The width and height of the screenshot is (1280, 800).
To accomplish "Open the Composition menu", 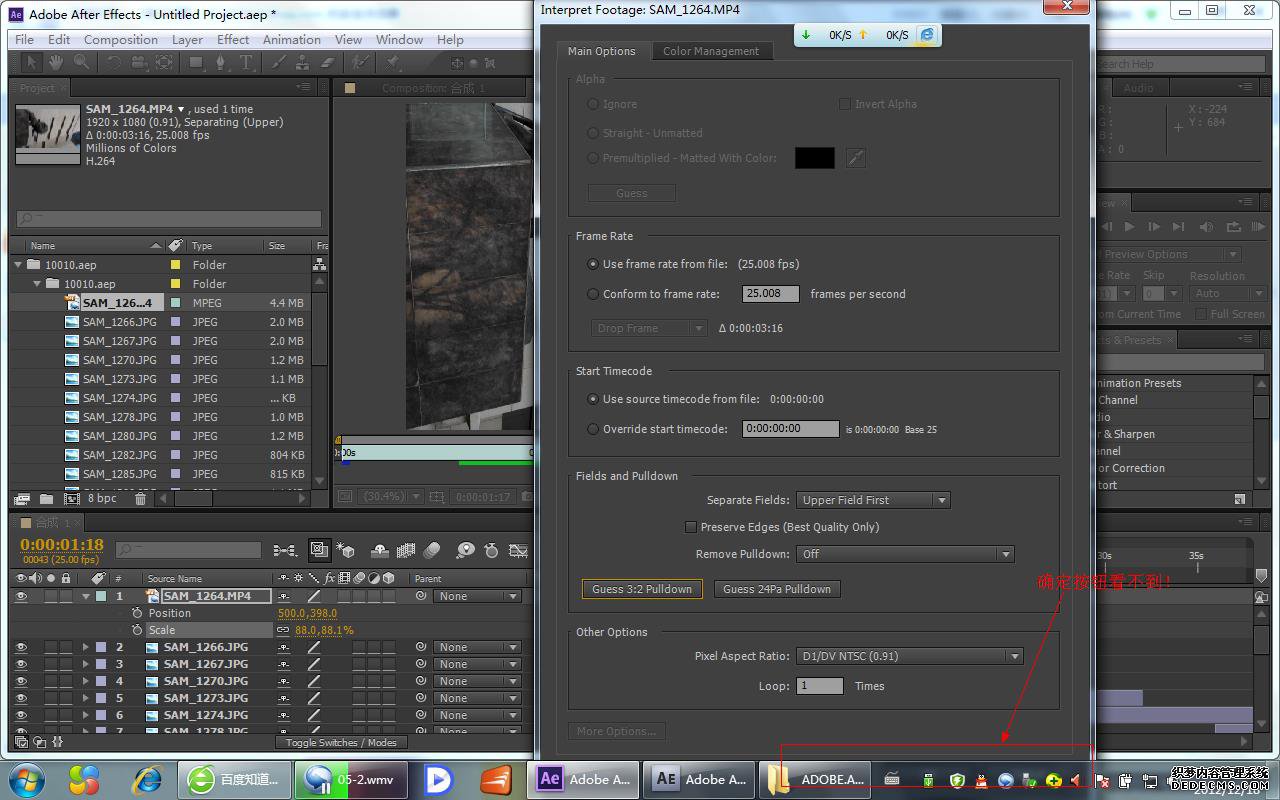I will pos(120,40).
